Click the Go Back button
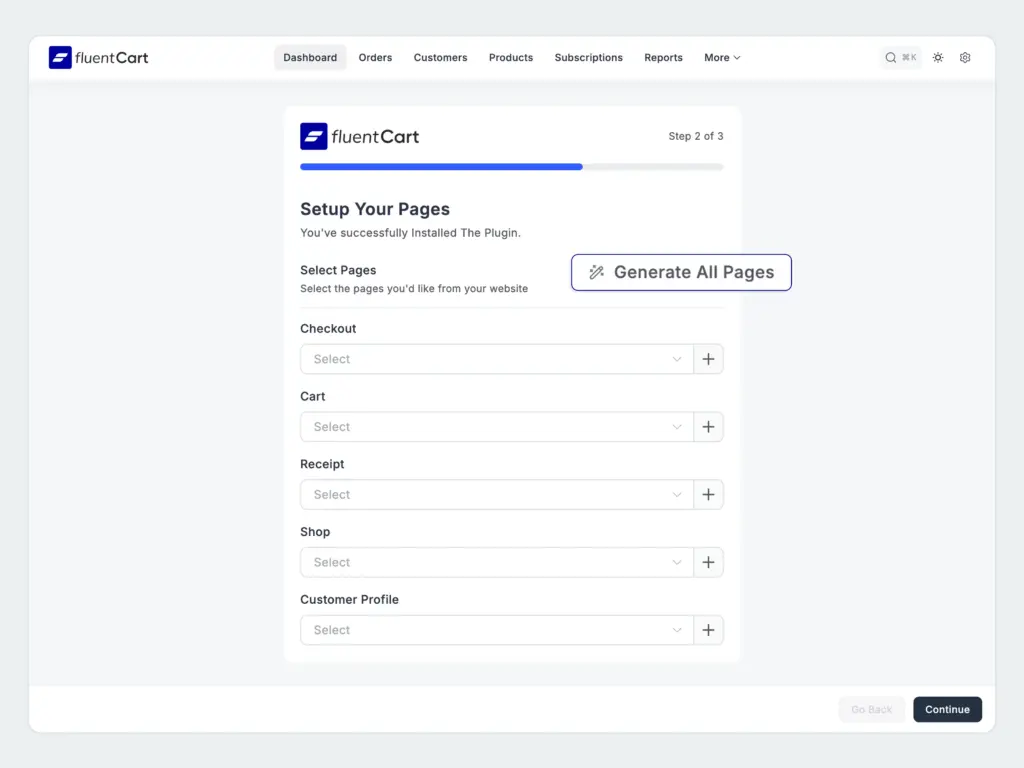Viewport: 1024px width, 768px height. click(871, 709)
